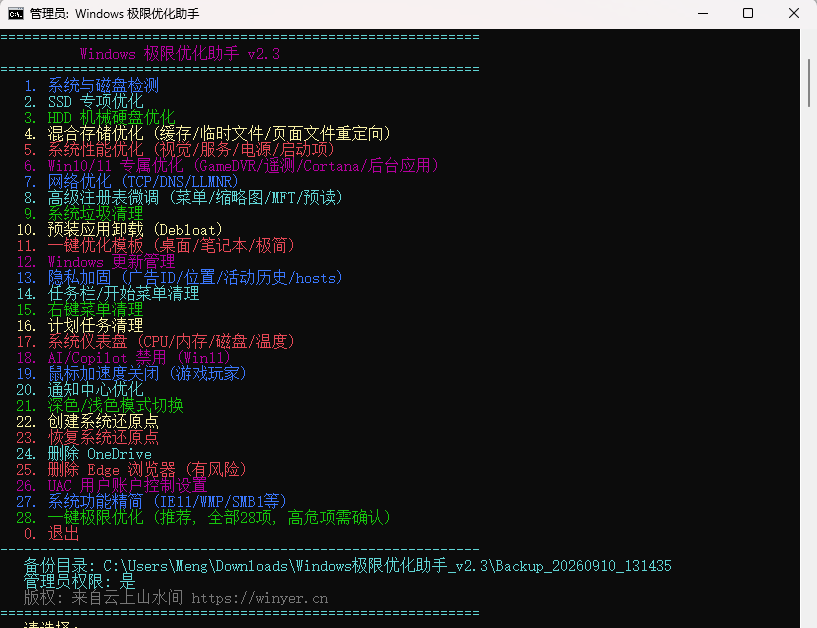Maximize the console window
817x628 pixels.
(x=748, y=14)
